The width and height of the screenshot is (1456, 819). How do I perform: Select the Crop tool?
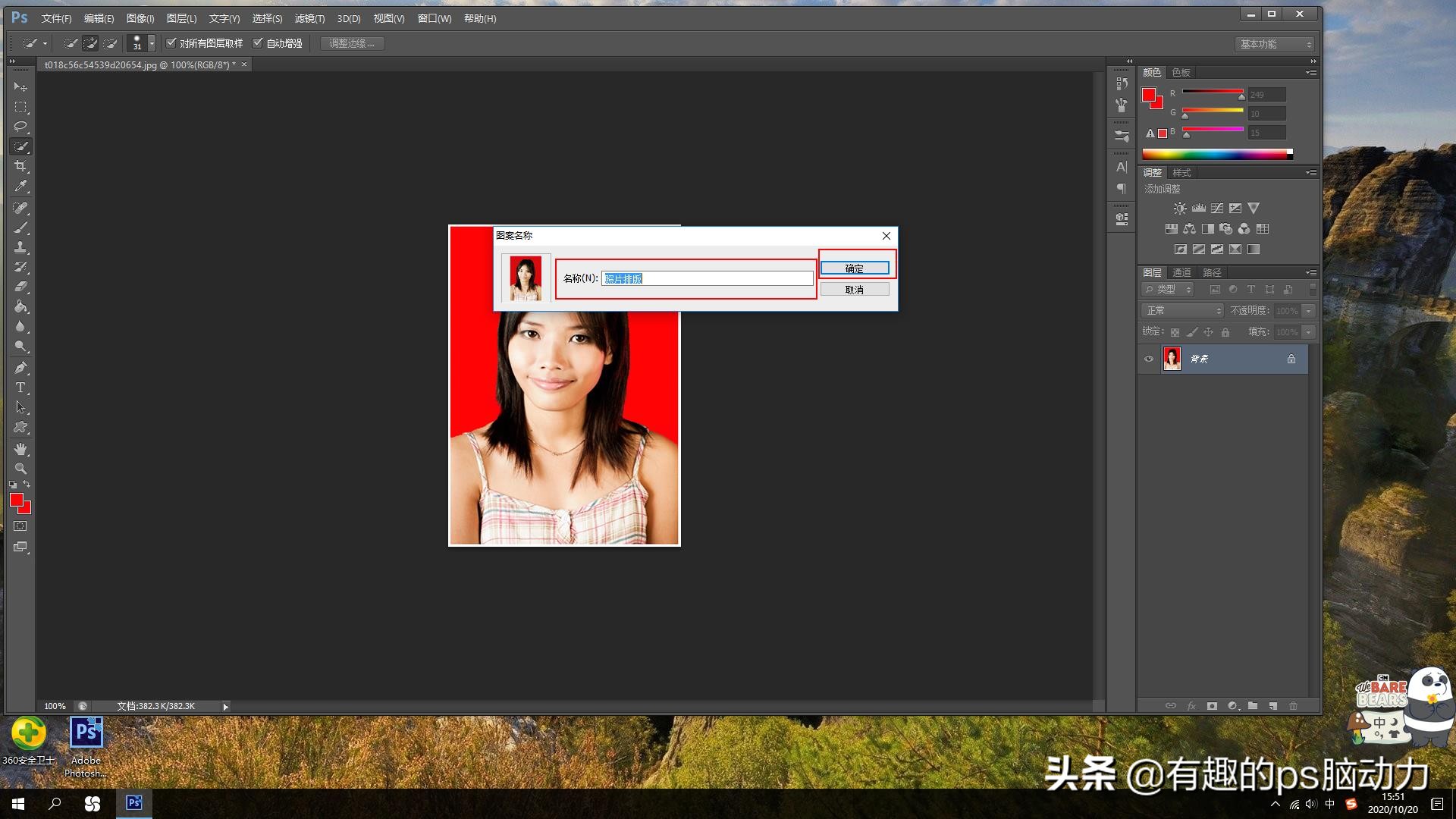click(x=20, y=166)
